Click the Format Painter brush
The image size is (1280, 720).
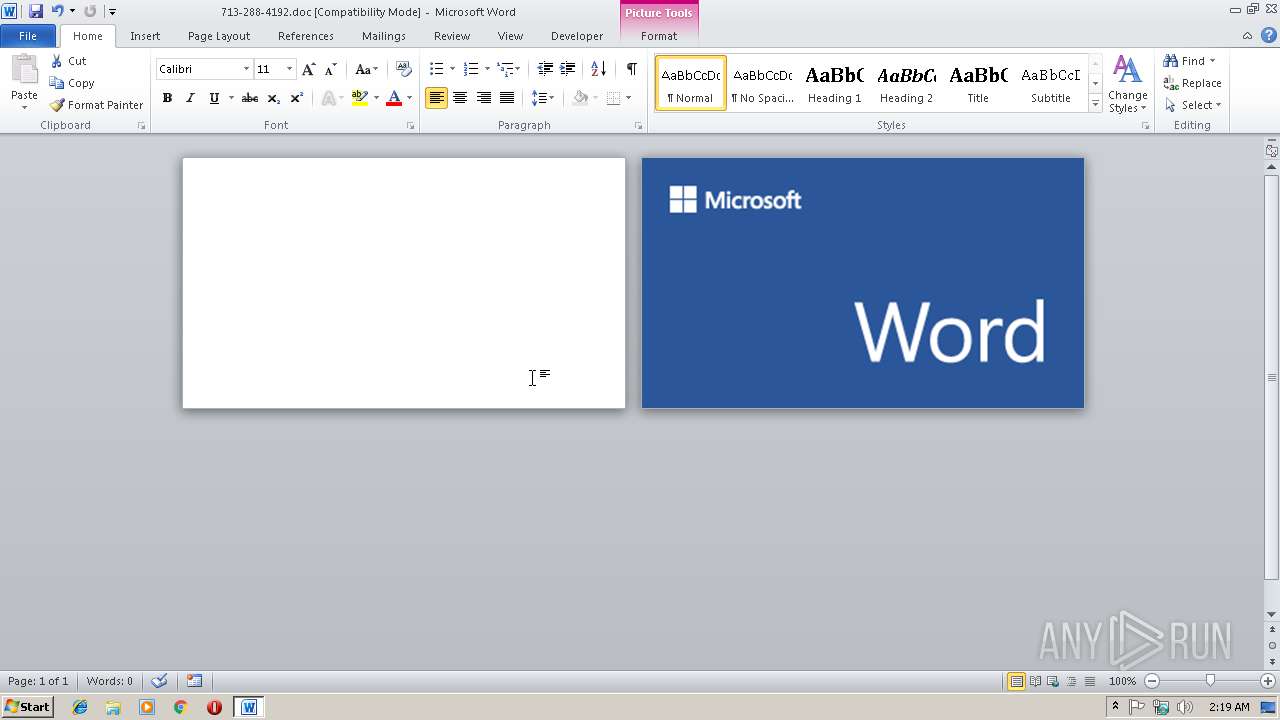pyautogui.click(x=57, y=105)
